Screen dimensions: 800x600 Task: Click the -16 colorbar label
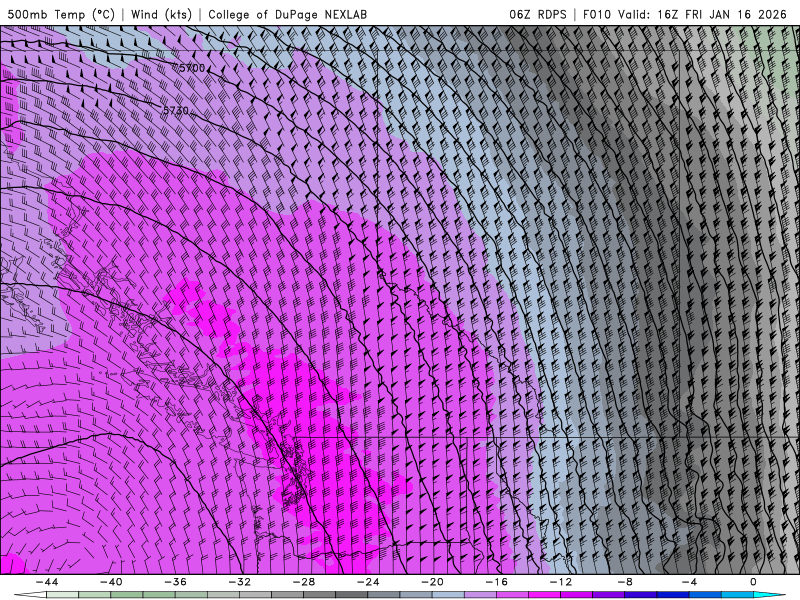coord(497,582)
